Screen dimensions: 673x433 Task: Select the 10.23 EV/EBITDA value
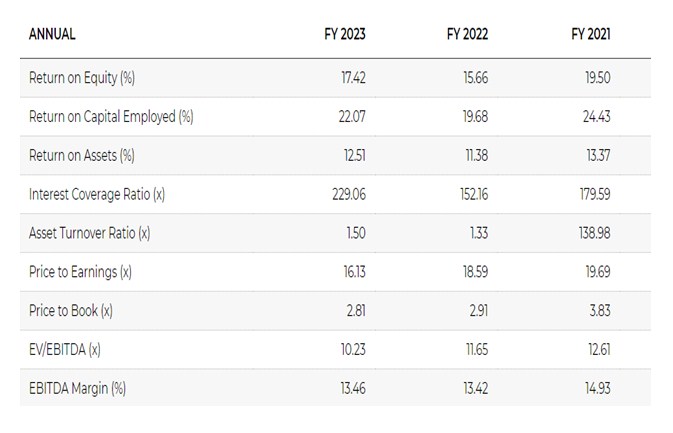tap(352, 350)
